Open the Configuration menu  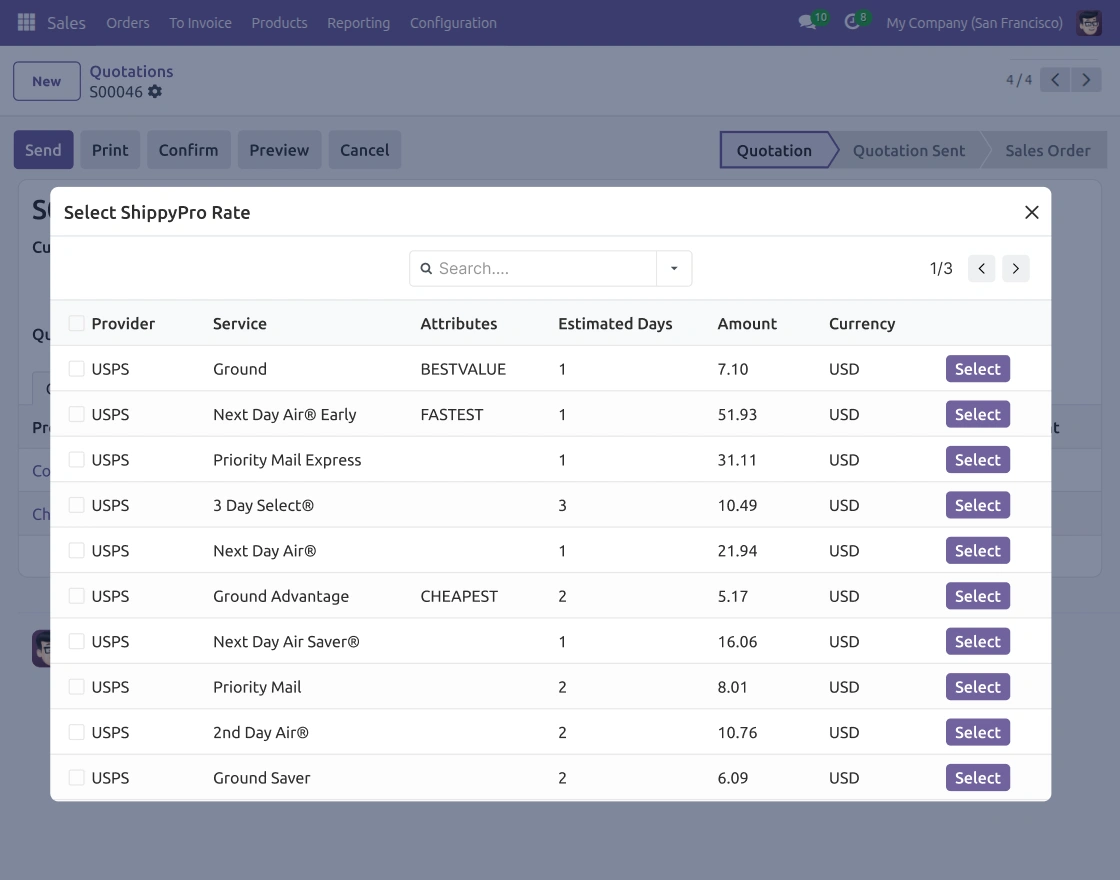(x=453, y=23)
